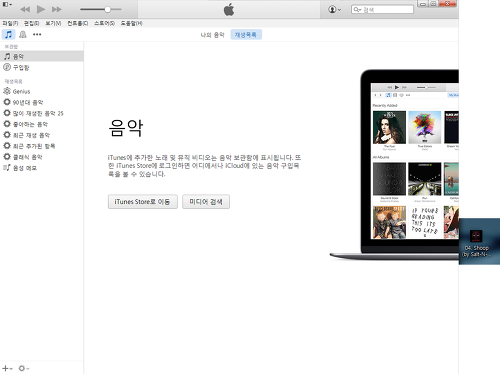Select 구입함 in the sidebar

coord(42,67)
